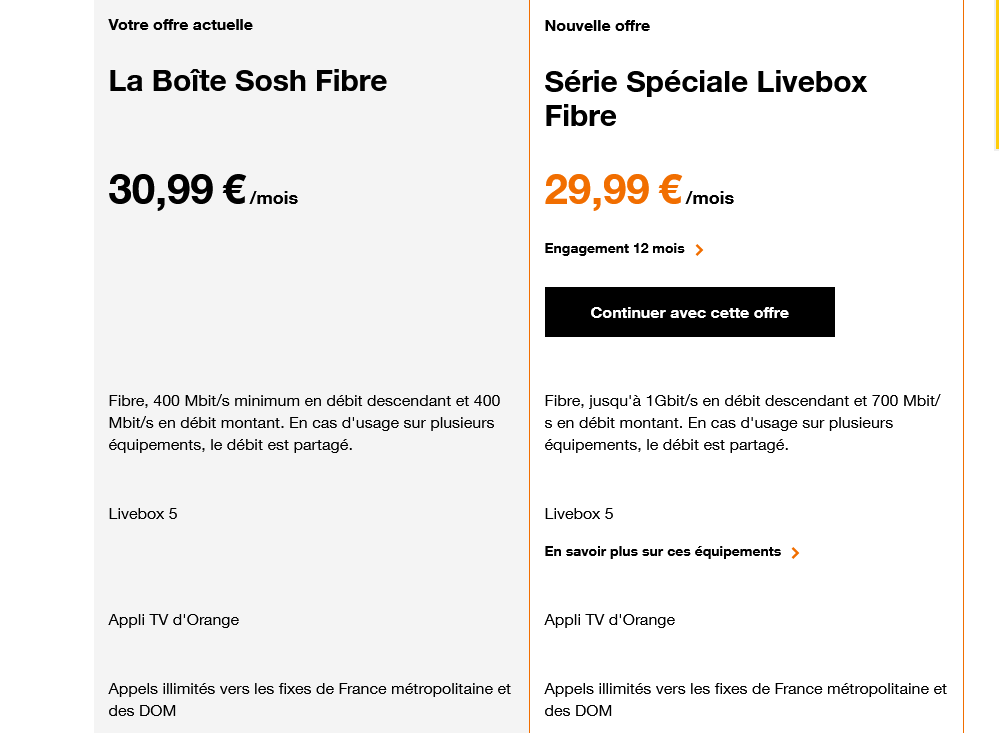
Task: Click the orange chevron beside Engagement 12 mois
Action: pos(699,250)
